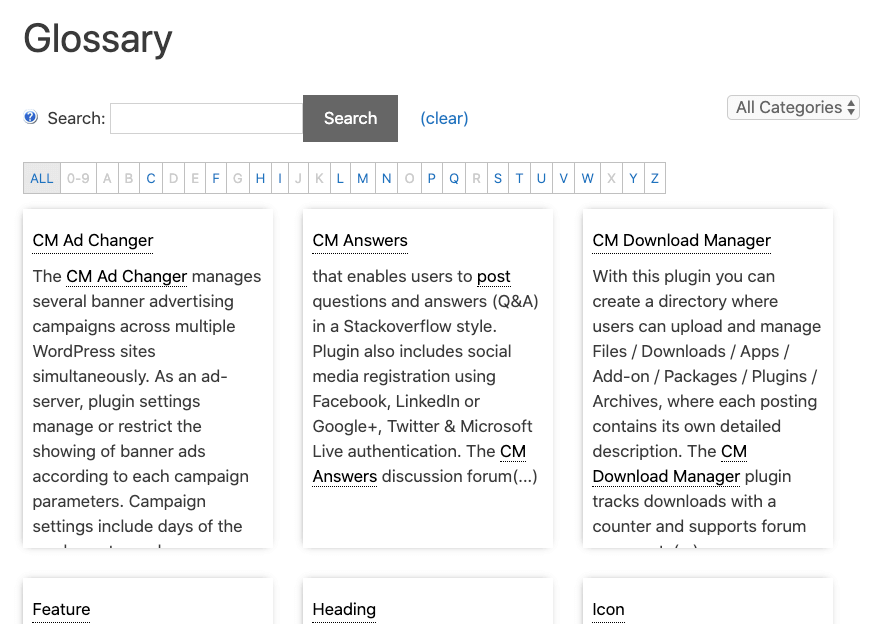The height and width of the screenshot is (624, 884).
Task: Click the (clear) link
Action: [444, 118]
